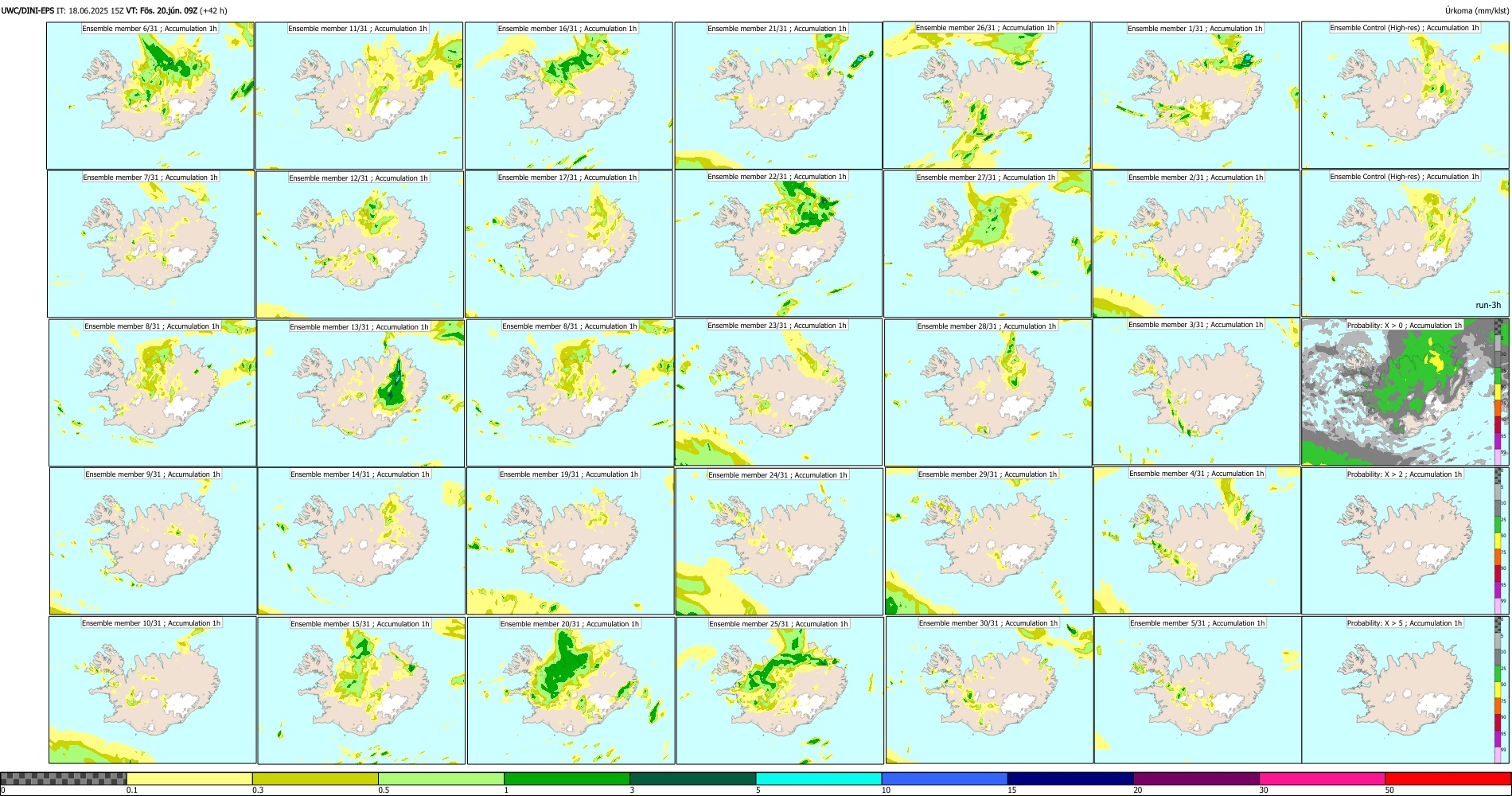The height and width of the screenshot is (796, 1512).
Task: Click the Ensemble member 15/31 map
Action: click(361, 691)
